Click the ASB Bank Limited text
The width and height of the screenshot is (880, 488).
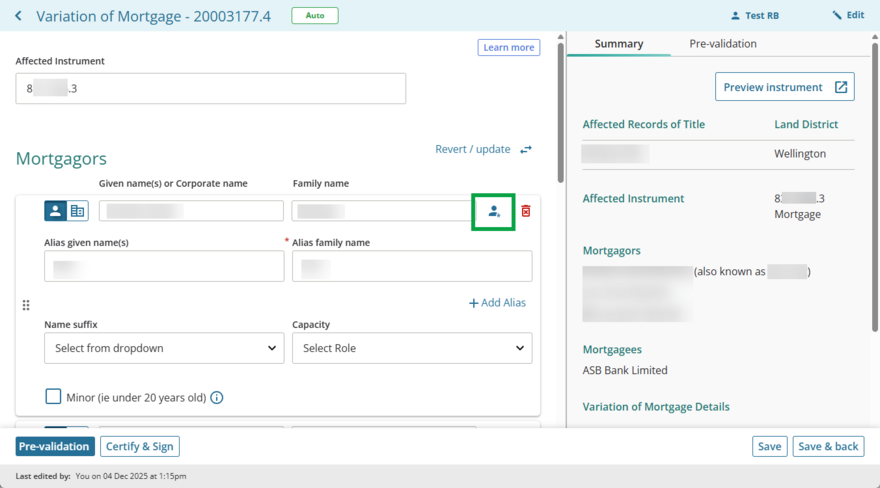coord(625,370)
